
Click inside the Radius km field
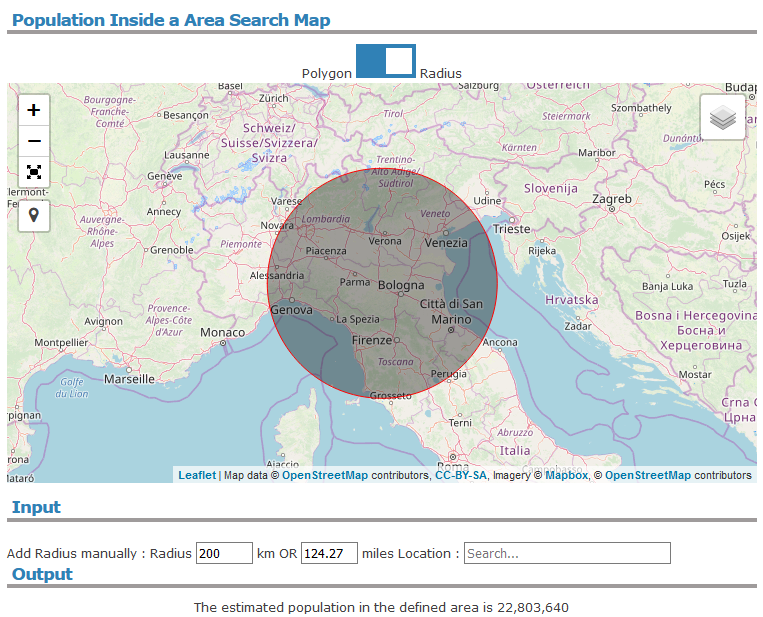click(x=224, y=553)
